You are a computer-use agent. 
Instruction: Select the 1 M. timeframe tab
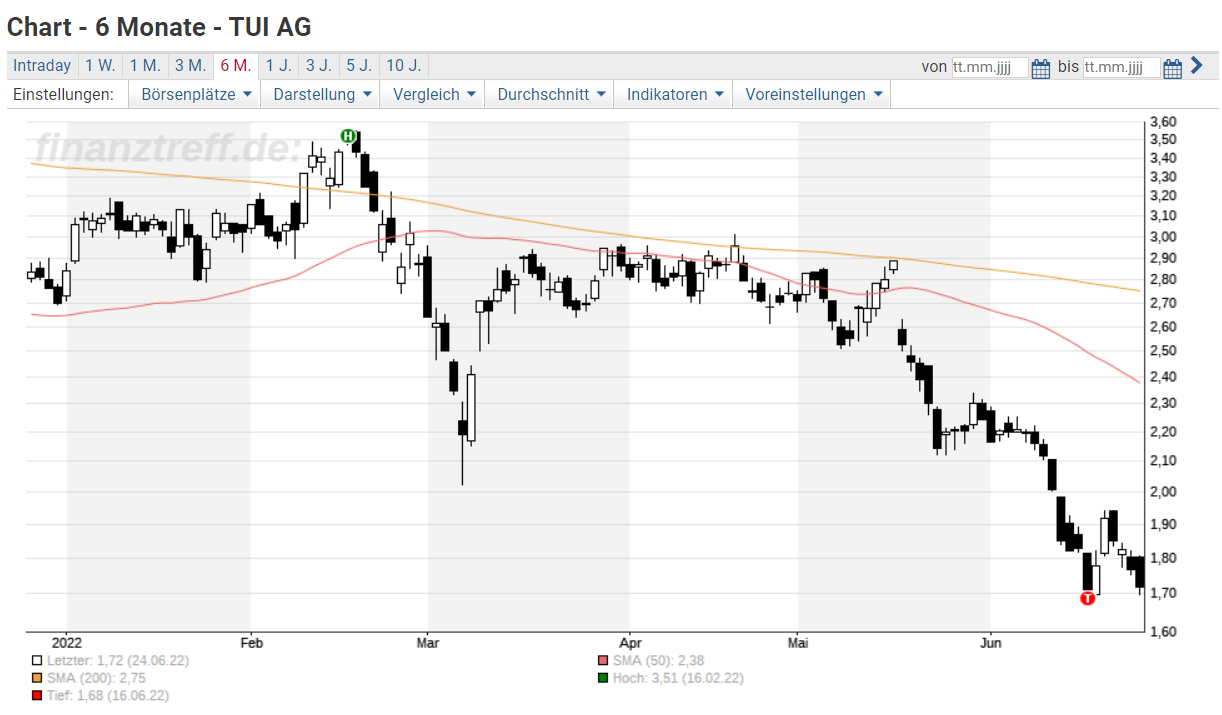145,66
